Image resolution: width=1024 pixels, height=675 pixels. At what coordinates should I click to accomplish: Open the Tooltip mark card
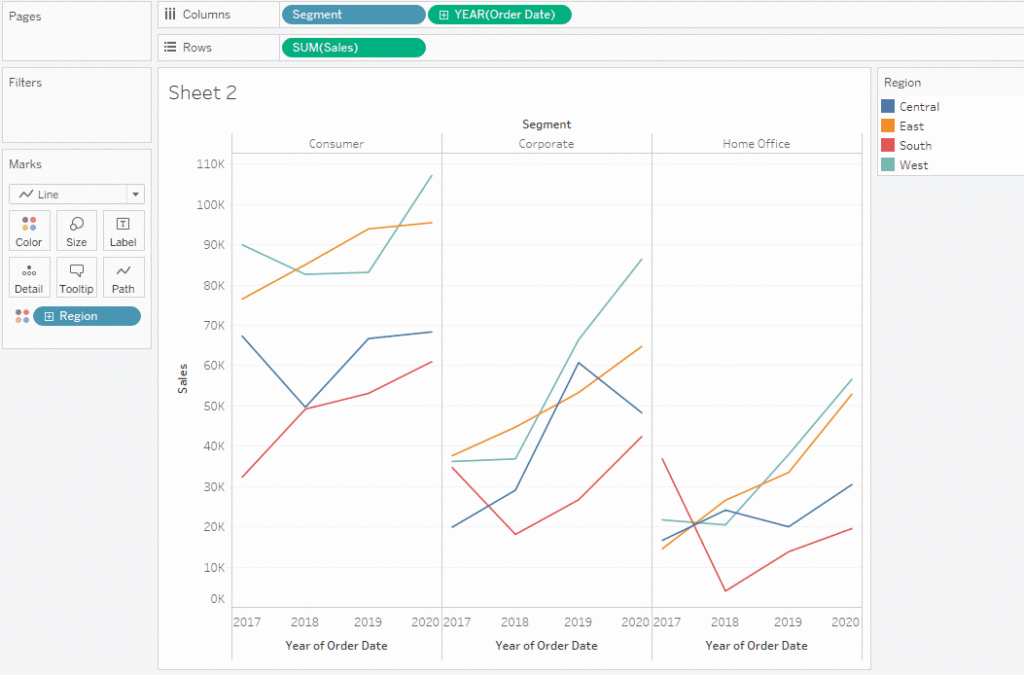coord(76,277)
